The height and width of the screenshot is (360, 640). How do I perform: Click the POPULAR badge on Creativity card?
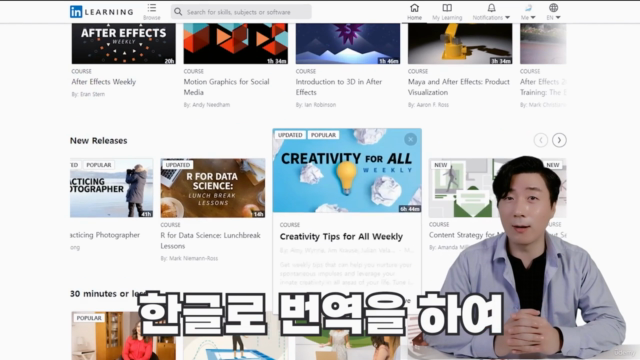pyautogui.click(x=323, y=135)
